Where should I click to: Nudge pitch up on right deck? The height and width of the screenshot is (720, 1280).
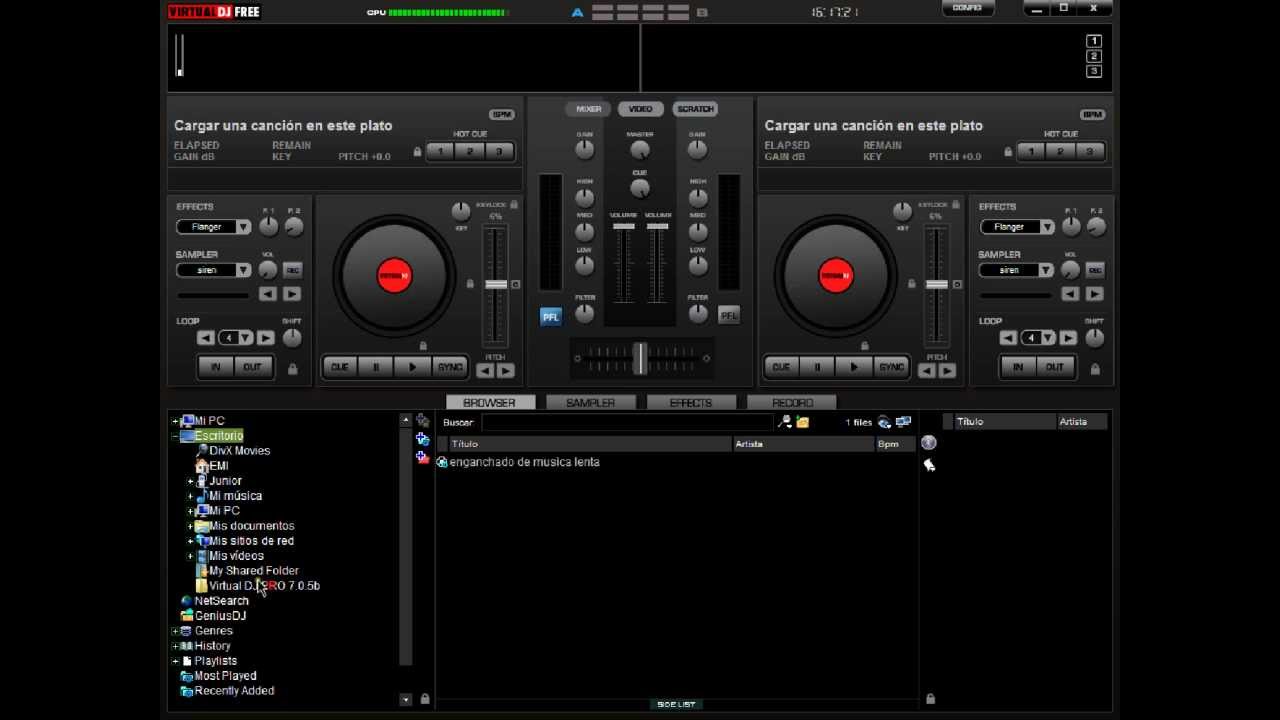click(x=948, y=371)
